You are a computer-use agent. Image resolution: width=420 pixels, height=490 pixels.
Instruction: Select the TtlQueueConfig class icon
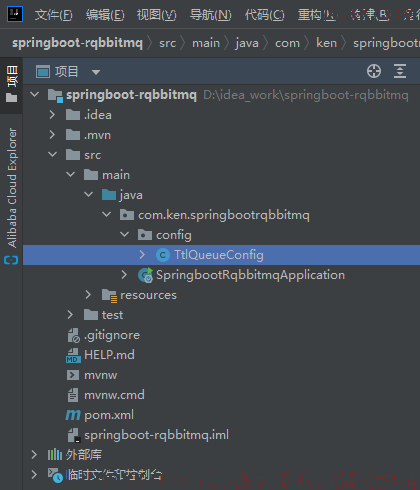[163, 255]
